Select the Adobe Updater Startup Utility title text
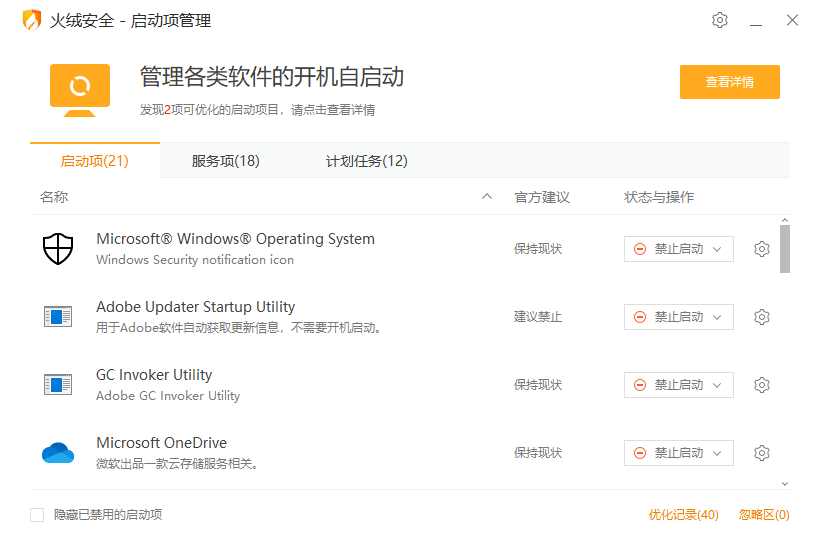The height and width of the screenshot is (540, 820). (196, 307)
